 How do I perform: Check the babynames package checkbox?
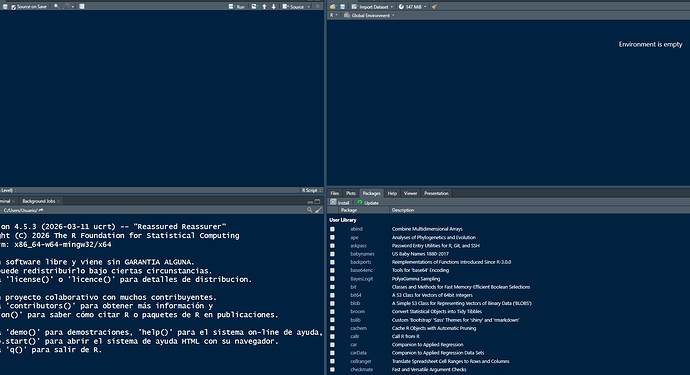332,254
